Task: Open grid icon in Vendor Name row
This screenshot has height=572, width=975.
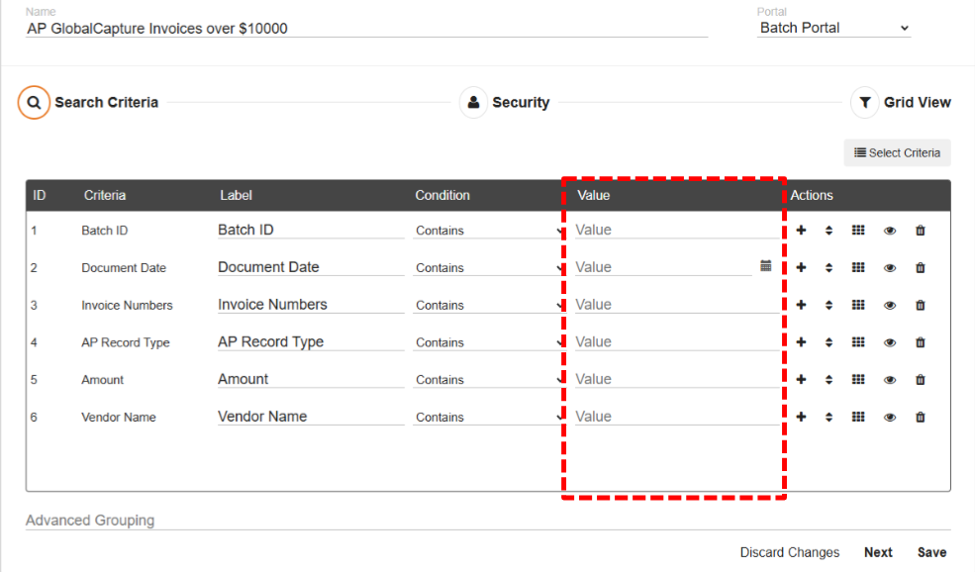Action: point(858,417)
